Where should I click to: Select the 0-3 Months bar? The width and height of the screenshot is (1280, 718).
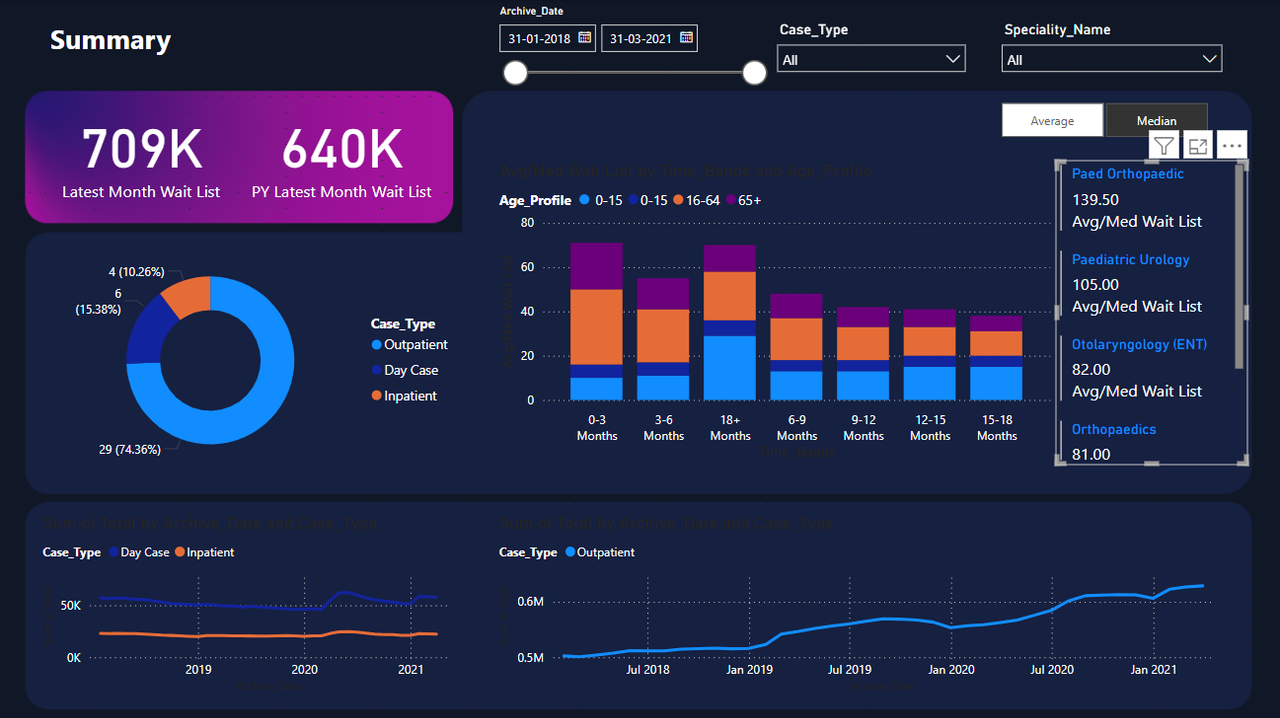coord(597,321)
